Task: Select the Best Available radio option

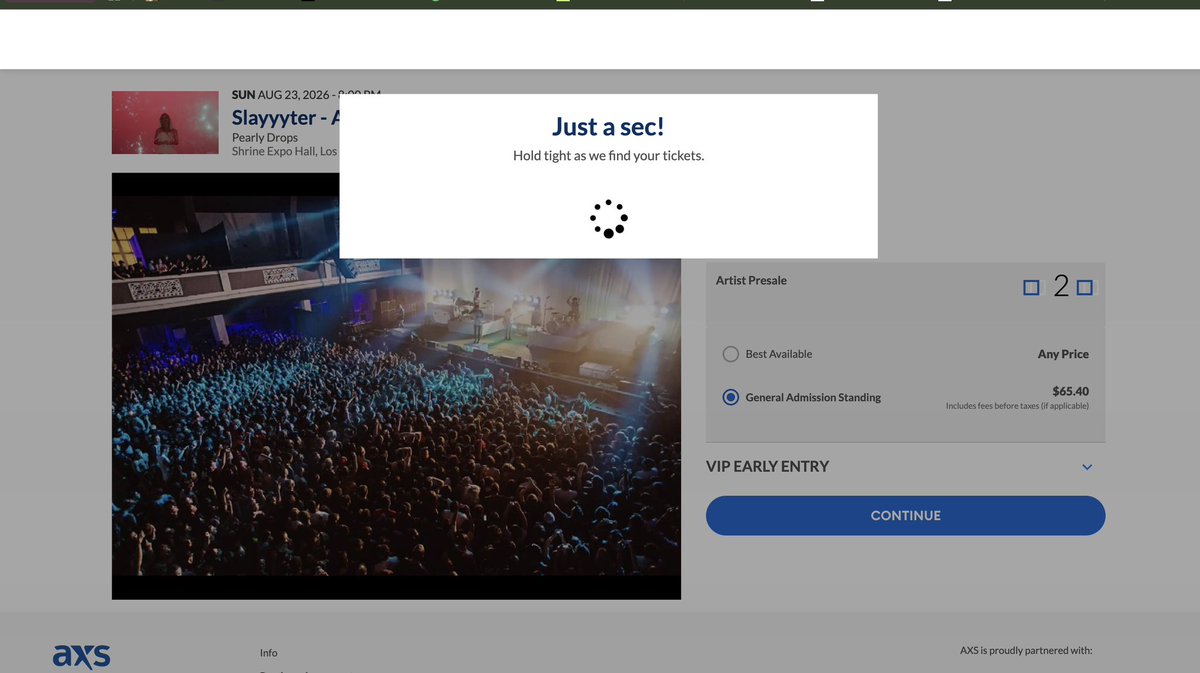Action: click(731, 354)
